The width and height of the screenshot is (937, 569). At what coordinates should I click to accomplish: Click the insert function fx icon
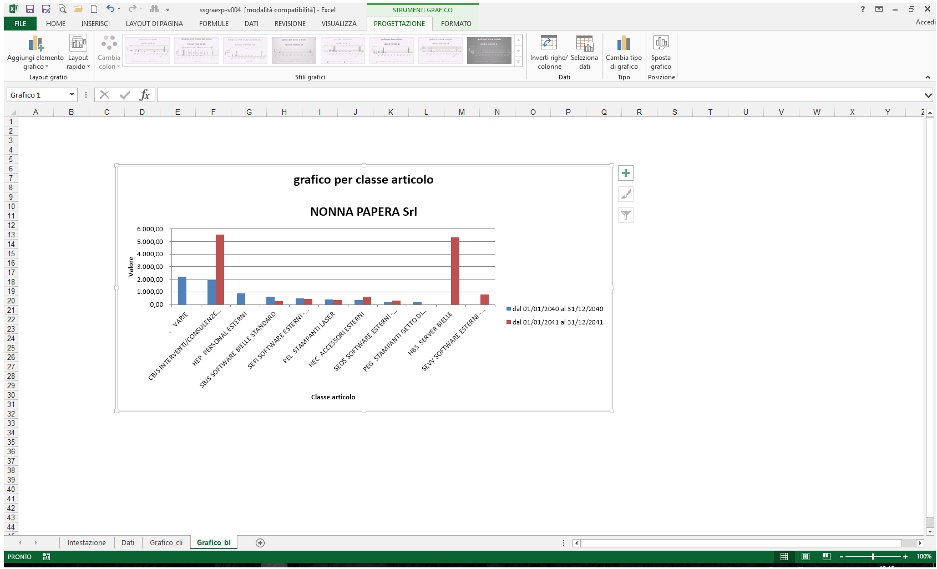[145, 95]
